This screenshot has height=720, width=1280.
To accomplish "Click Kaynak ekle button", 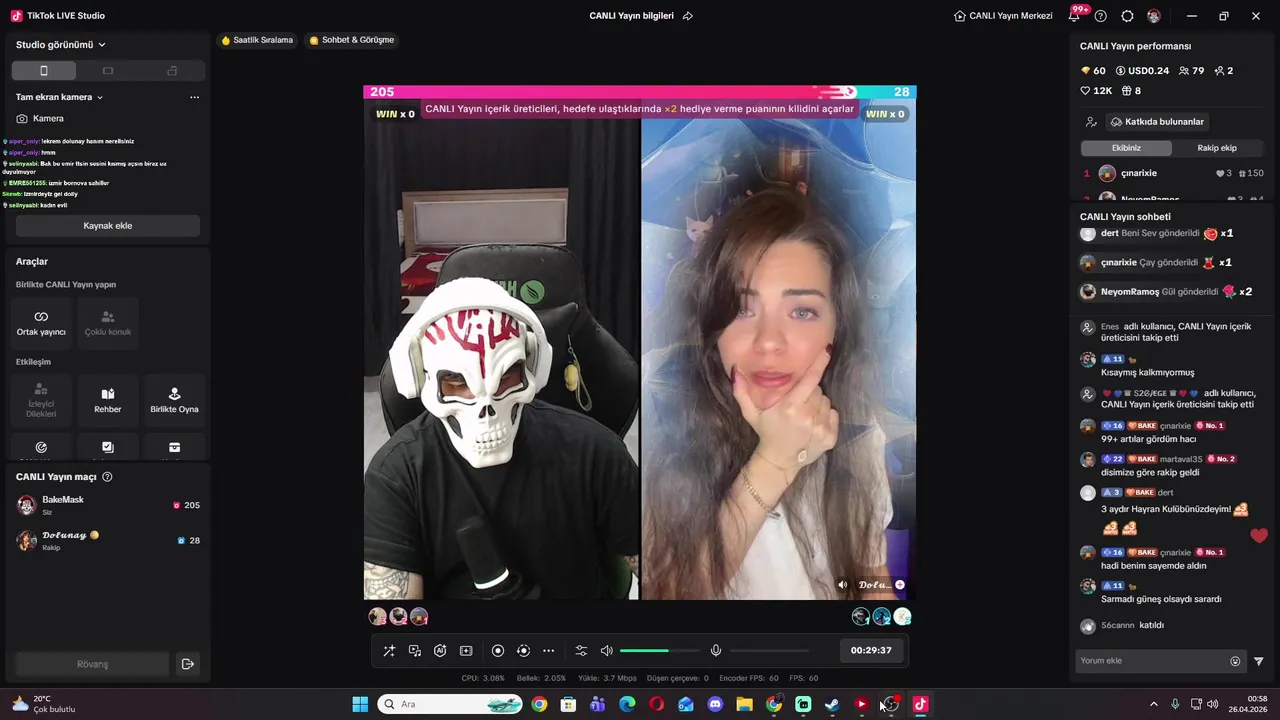I will point(108,226).
